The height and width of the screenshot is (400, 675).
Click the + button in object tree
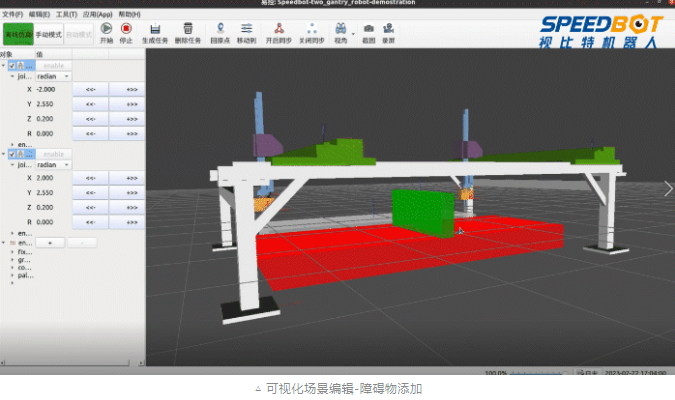point(50,243)
